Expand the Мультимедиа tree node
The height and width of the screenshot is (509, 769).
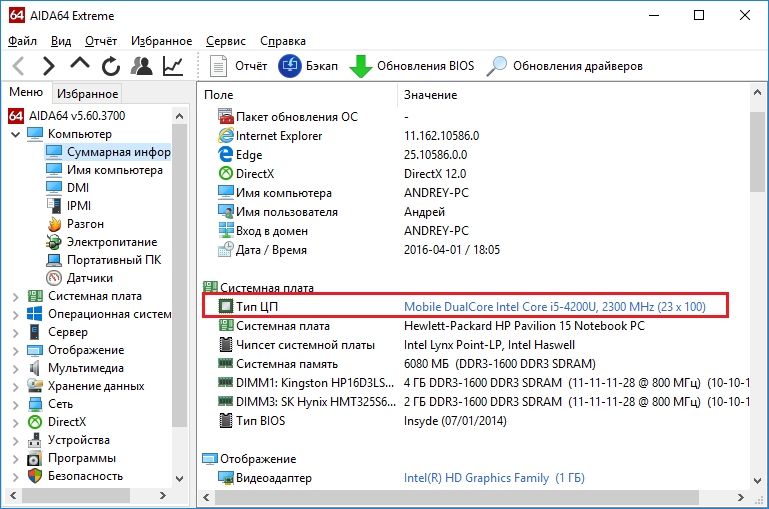tap(15, 368)
